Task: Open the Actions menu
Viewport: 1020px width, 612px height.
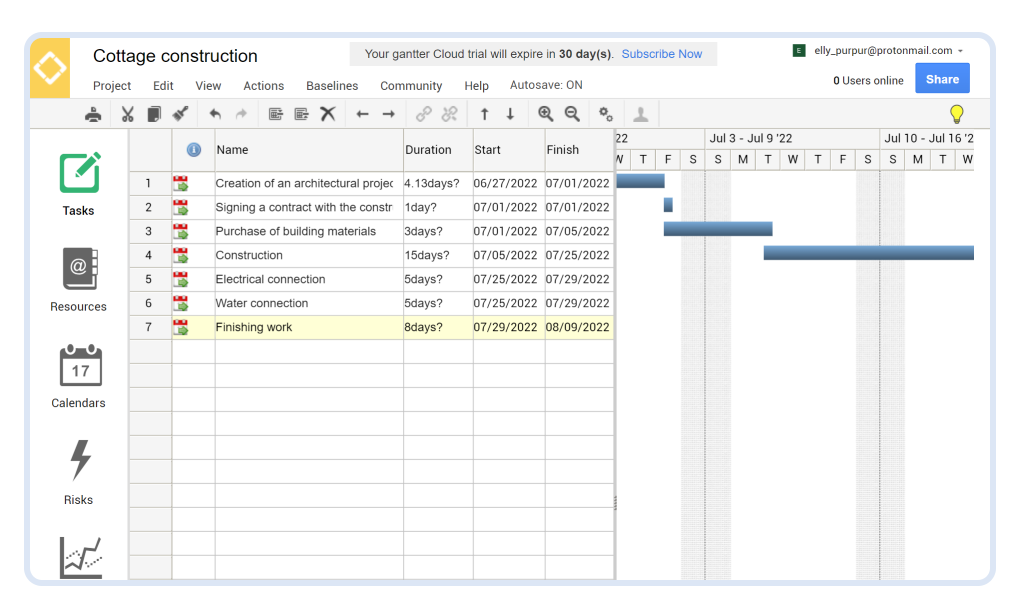Action: click(x=263, y=86)
